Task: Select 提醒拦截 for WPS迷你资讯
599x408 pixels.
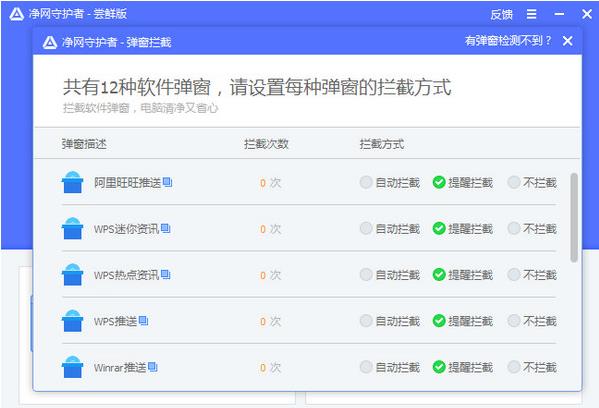Action: tap(463, 229)
